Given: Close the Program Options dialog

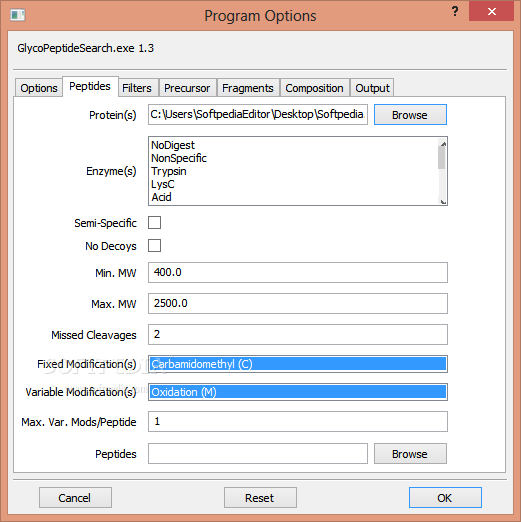Looking at the screenshot, I should point(491,12).
